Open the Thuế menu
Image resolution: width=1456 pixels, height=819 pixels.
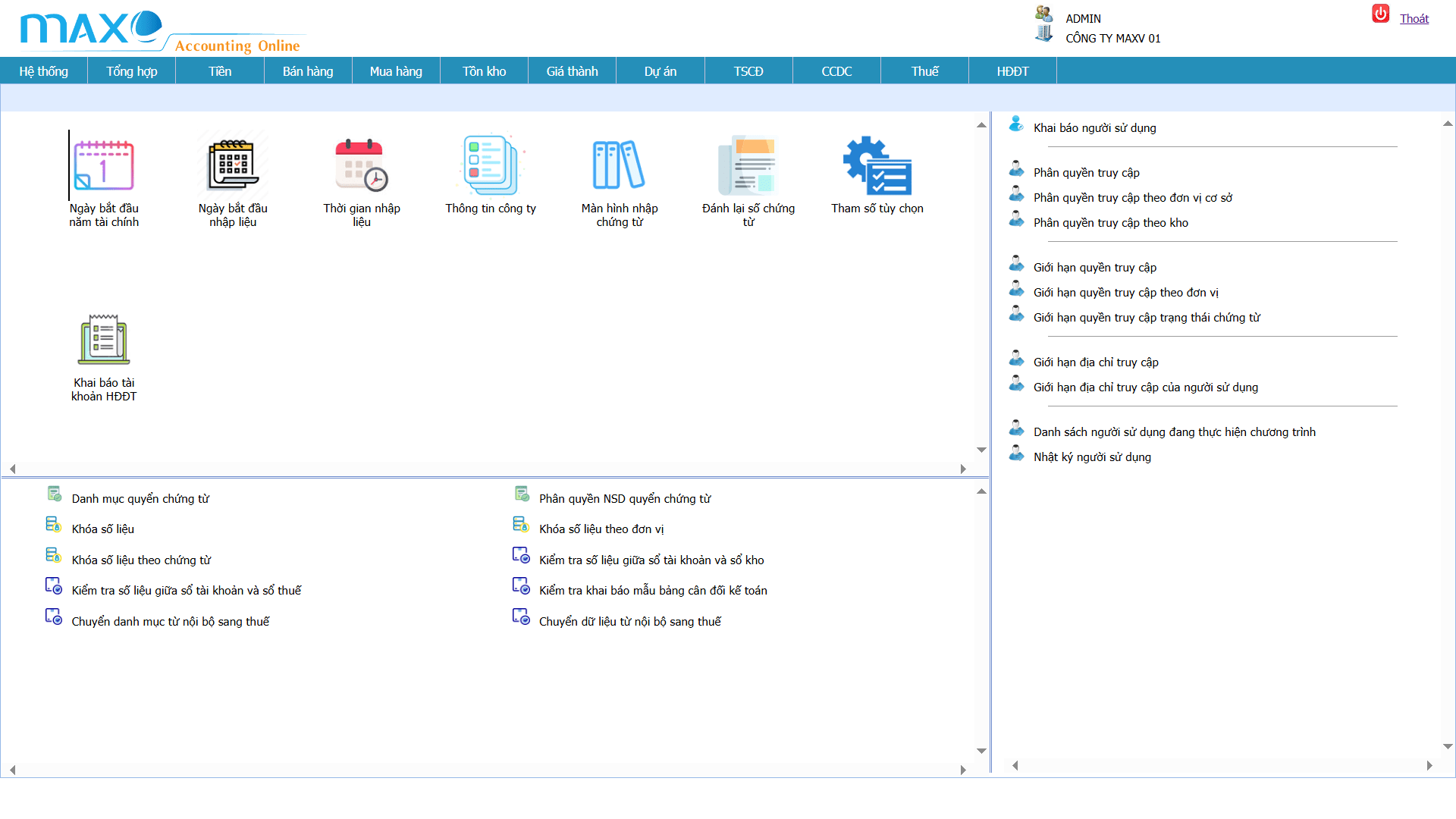(x=925, y=71)
